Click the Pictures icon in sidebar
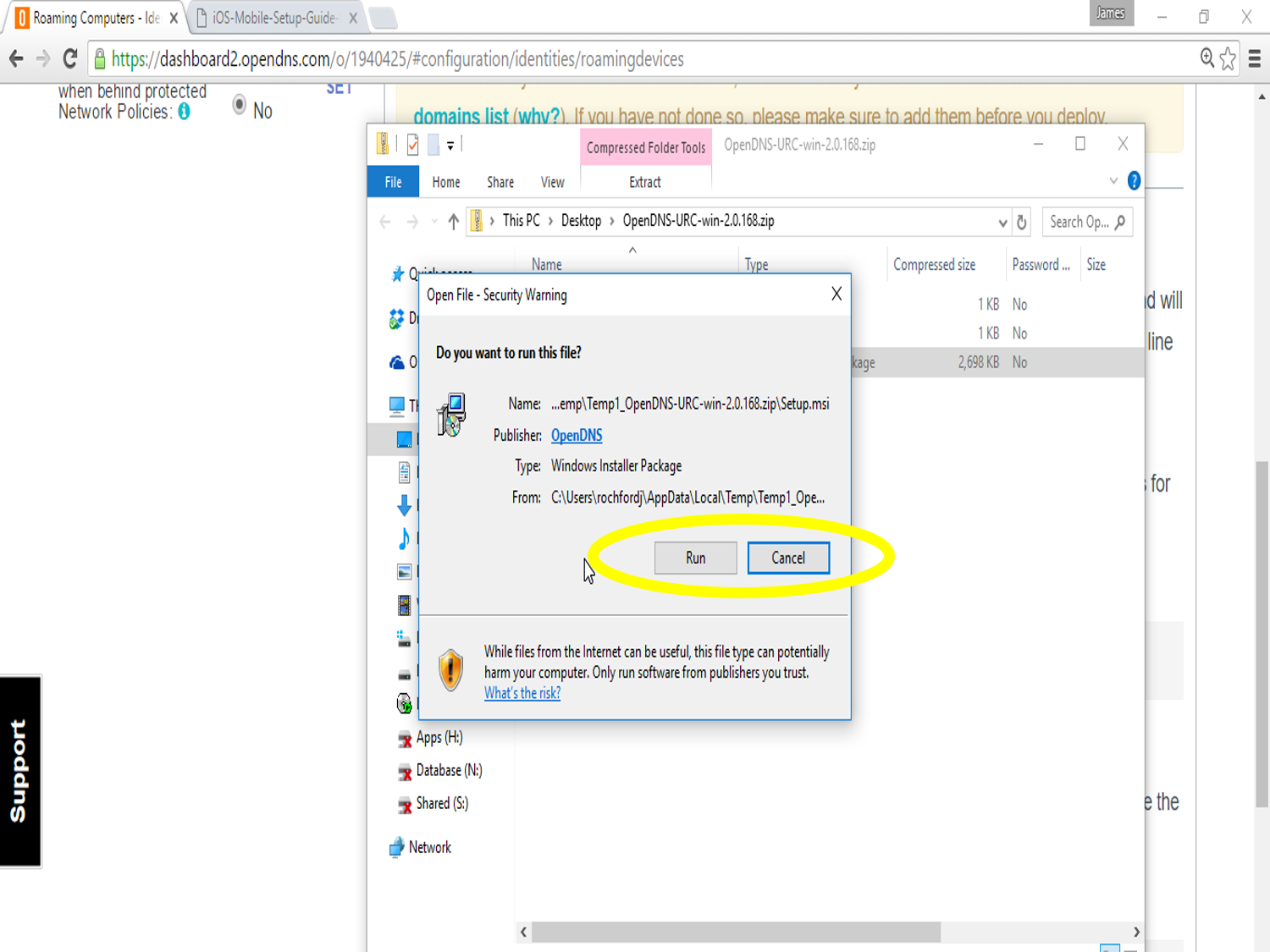Image resolution: width=1270 pixels, height=952 pixels. point(405,572)
